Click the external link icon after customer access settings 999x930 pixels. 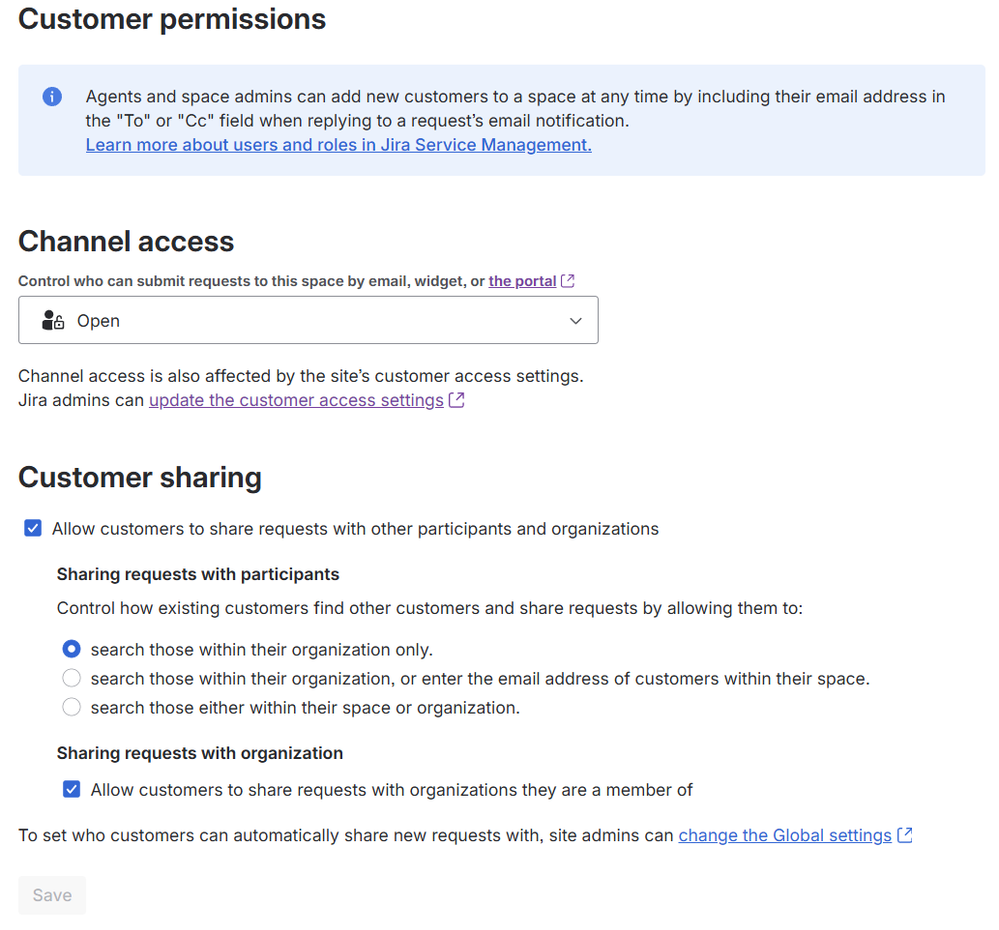pos(458,399)
